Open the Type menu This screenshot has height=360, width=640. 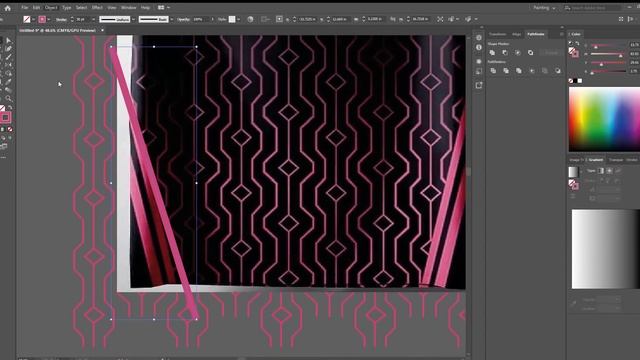tap(67, 8)
